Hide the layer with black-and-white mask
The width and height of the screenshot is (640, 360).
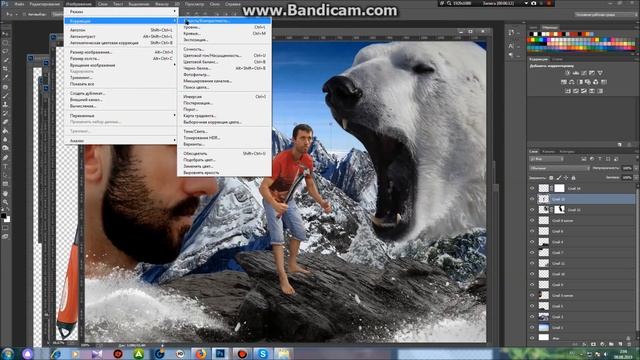(x=532, y=209)
